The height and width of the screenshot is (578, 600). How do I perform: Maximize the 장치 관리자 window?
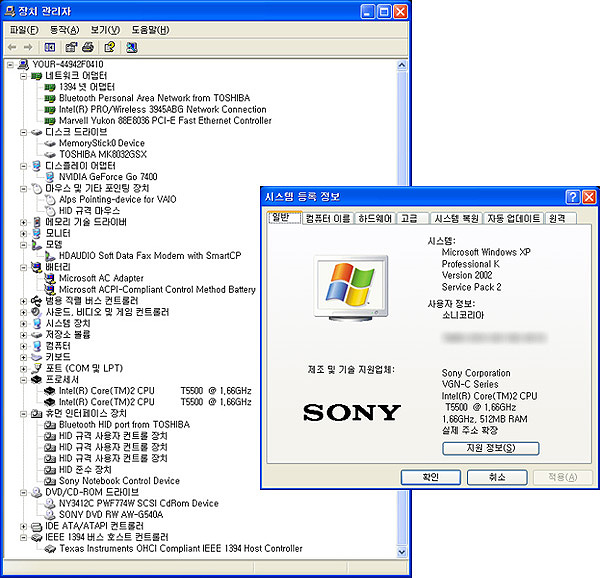[x=384, y=11]
